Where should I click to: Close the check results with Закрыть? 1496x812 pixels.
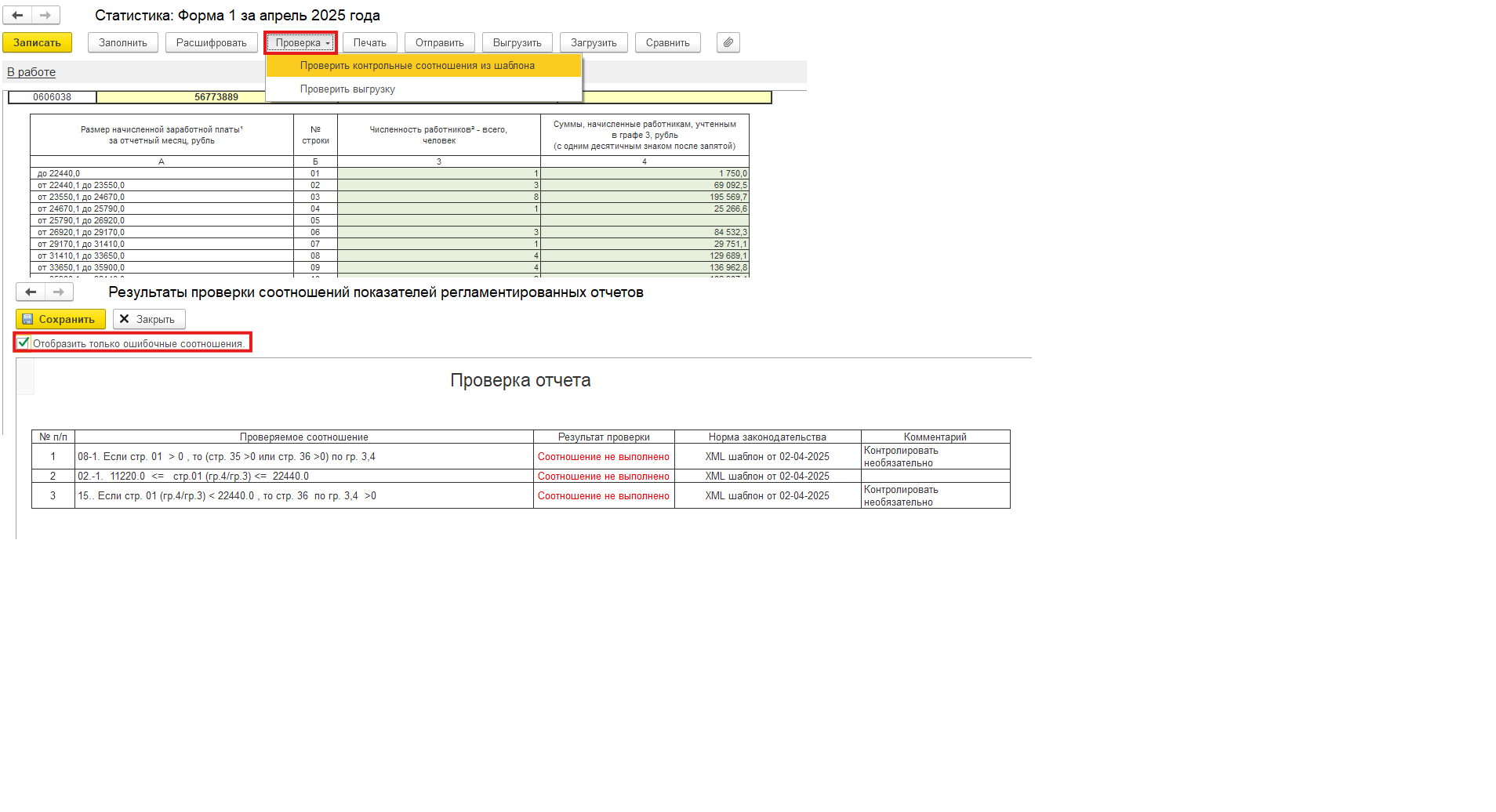coord(149,319)
